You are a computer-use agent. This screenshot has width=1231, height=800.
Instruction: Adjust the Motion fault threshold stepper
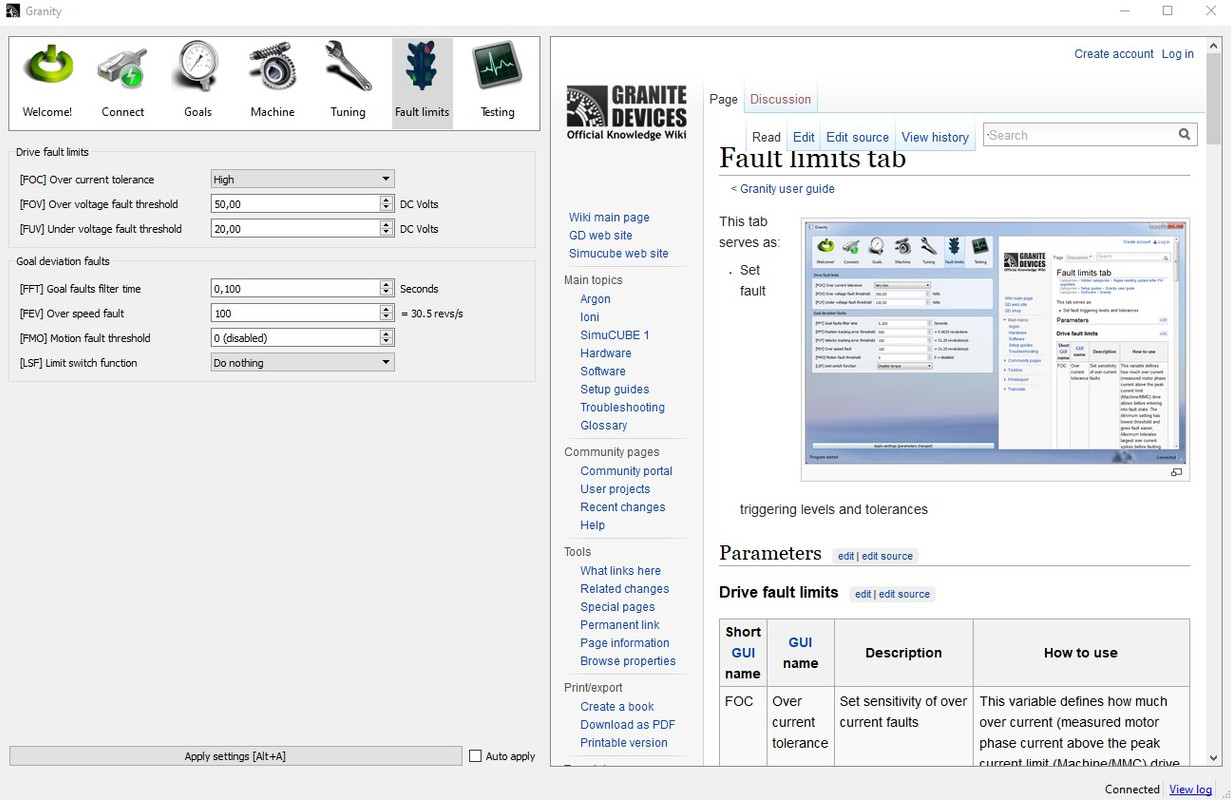387,338
